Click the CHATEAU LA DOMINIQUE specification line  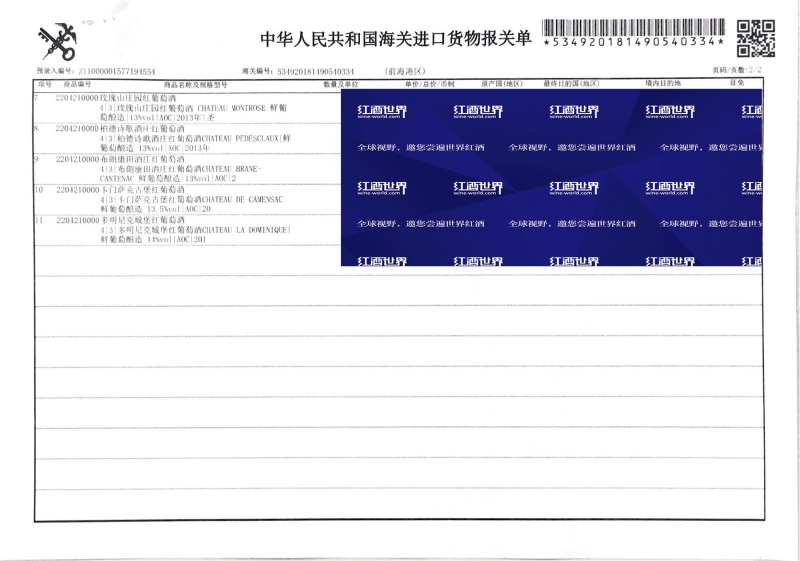195,230
